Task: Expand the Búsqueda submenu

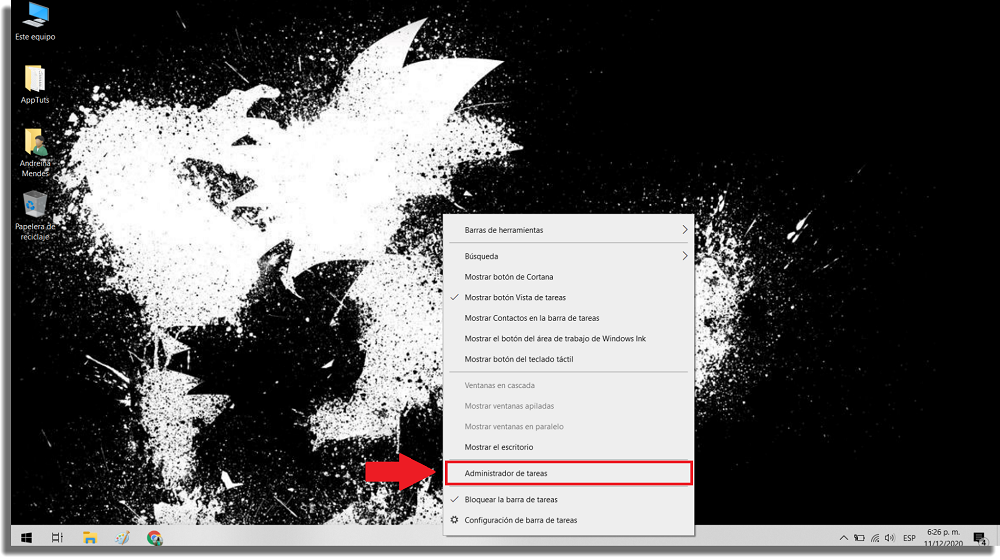Action: 569,256
